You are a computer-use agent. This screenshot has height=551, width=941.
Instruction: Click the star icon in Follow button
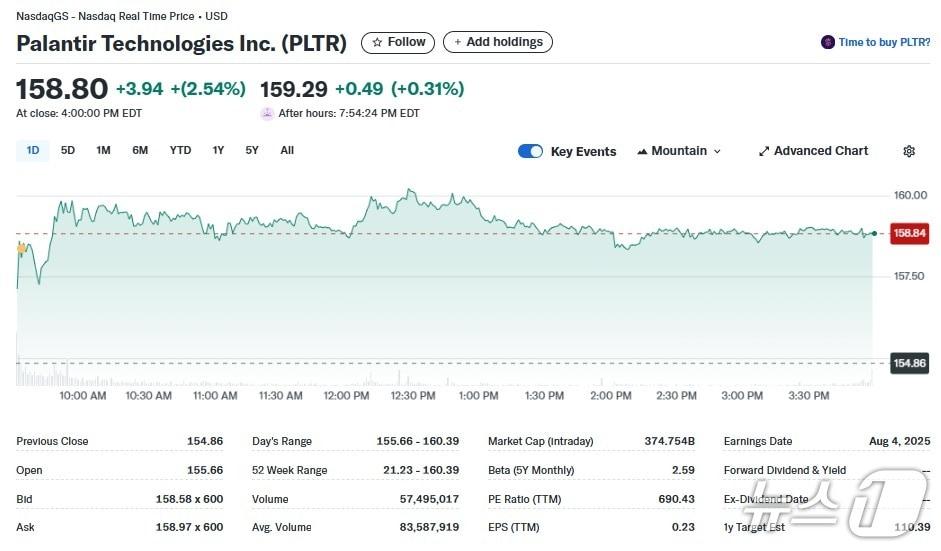(377, 42)
